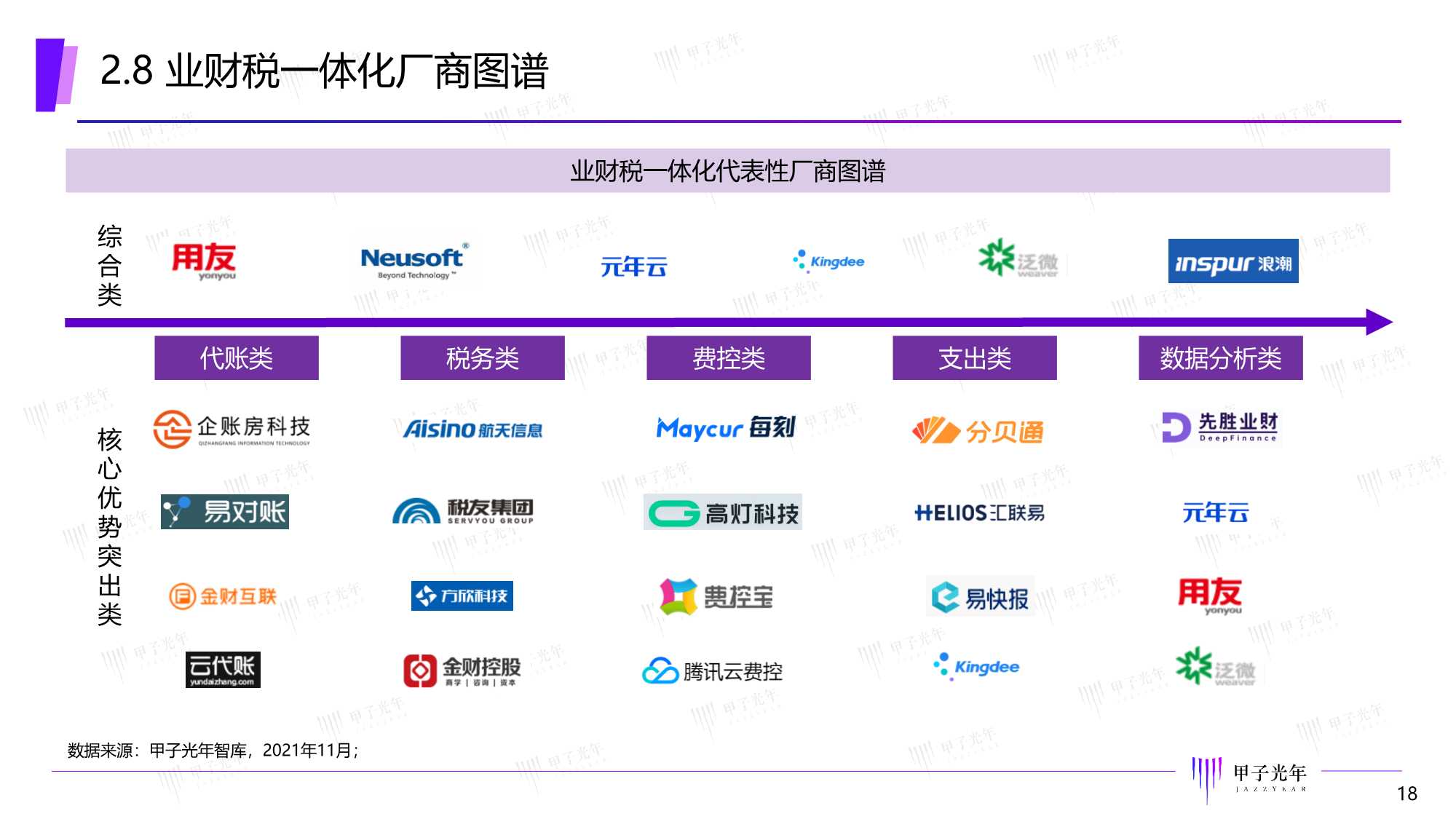Screen dimensions: 1456x819
Task: Click the Kingdee logo under 支出类
Action: 976,667
